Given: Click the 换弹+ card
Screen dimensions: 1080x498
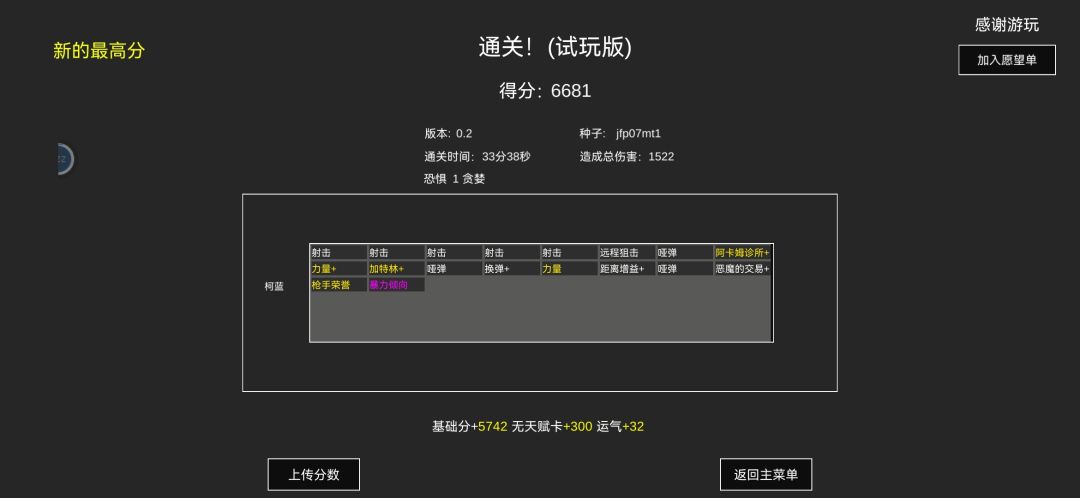Looking at the screenshot, I should tap(512, 269).
